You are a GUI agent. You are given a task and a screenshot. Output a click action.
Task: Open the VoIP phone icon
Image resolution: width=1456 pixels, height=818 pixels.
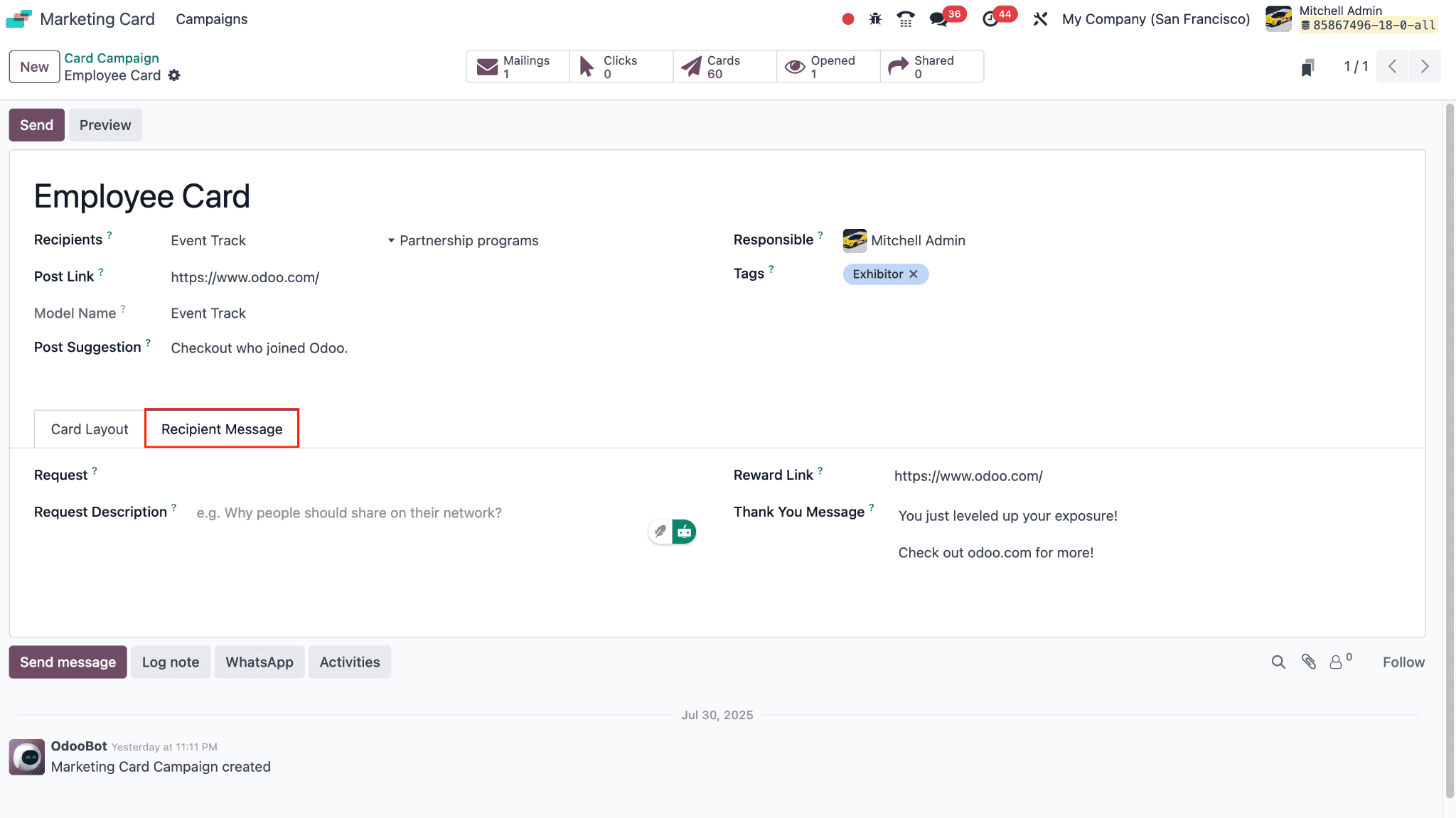pyautogui.click(x=905, y=19)
